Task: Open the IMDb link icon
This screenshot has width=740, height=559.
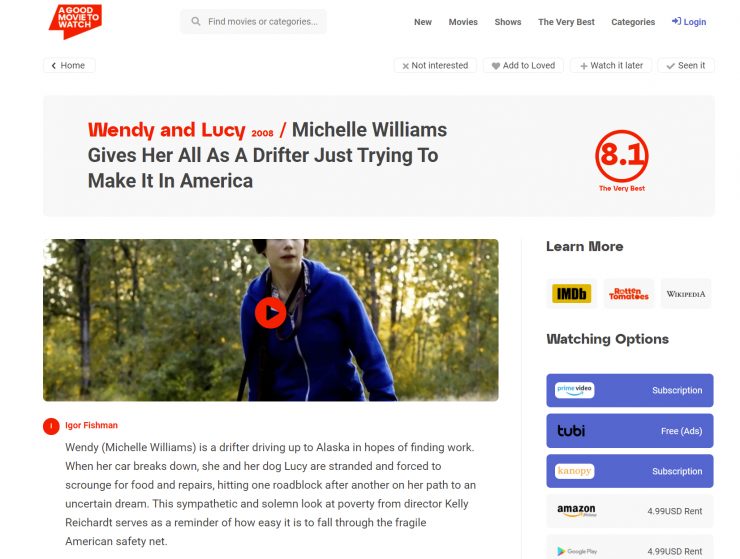Action: [x=572, y=294]
